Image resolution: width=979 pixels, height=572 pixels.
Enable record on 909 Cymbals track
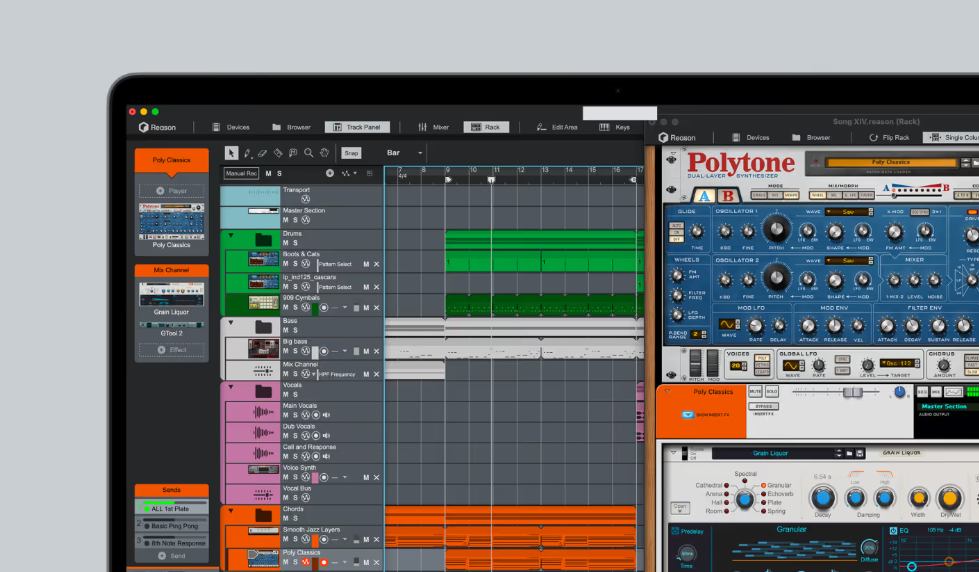point(323,308)
